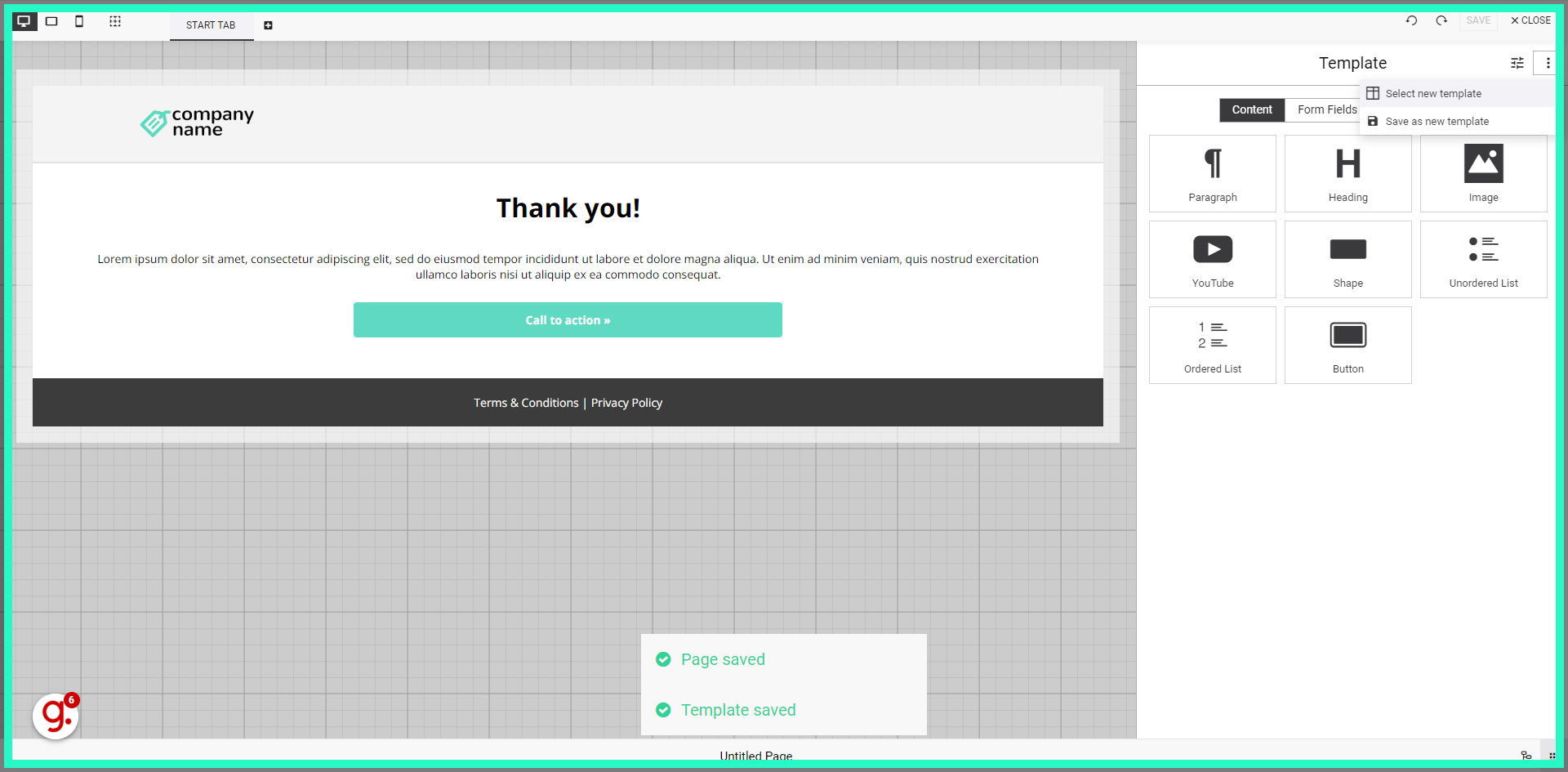Open template settings sliders icon
This screenshot has height=772, width=1568.
[x=1517, y=63]
